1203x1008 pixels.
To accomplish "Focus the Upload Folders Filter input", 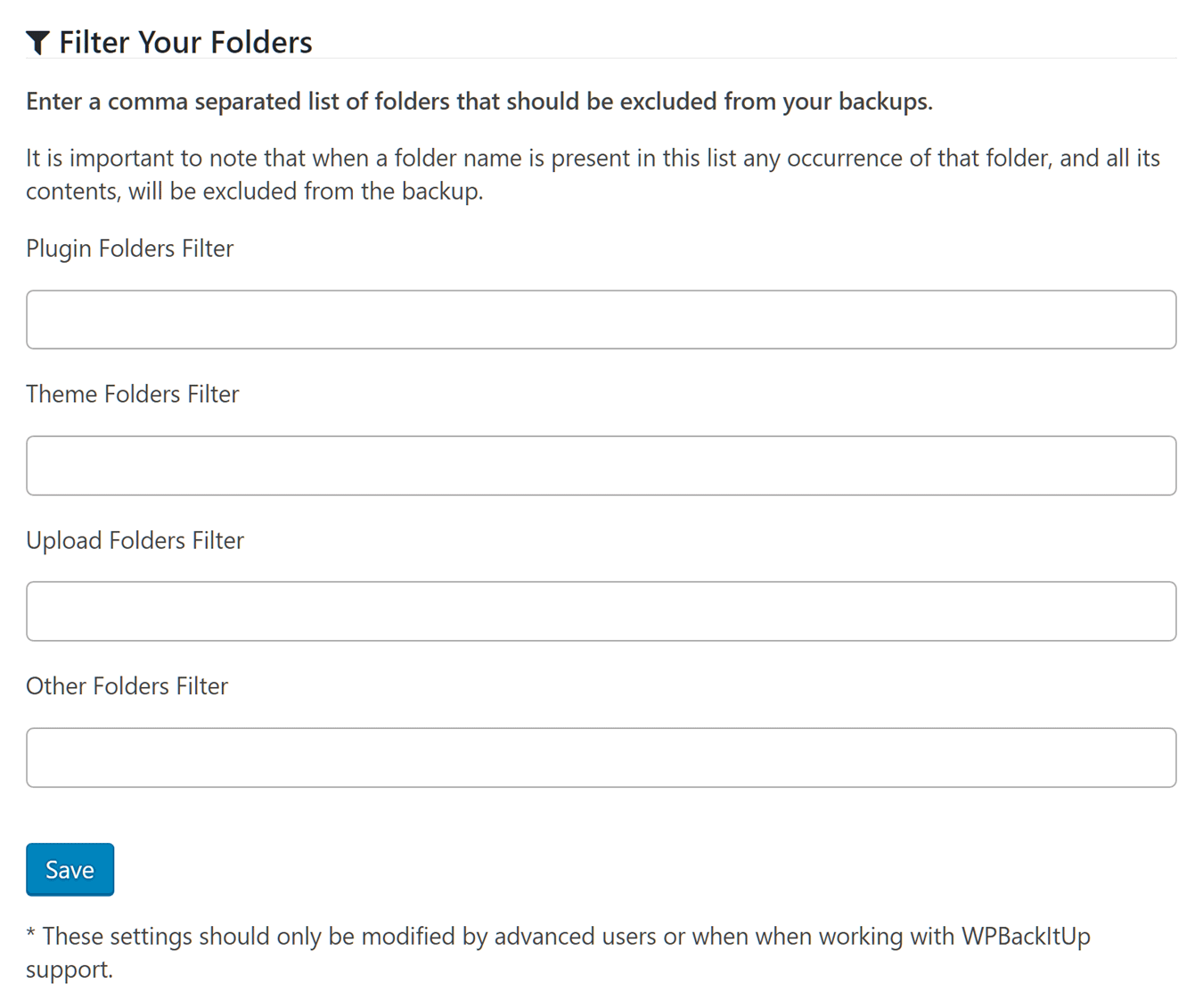I will point(601,611).
